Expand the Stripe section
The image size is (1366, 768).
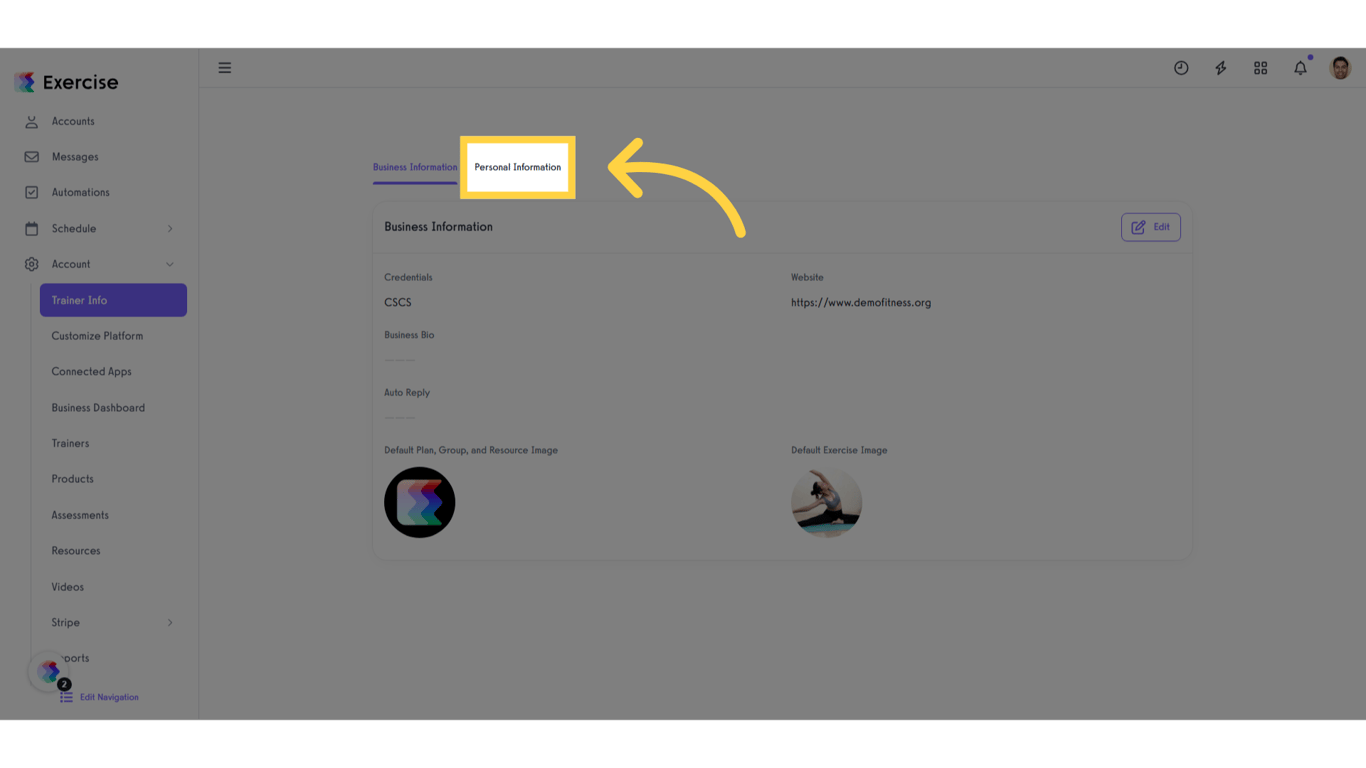[x=170, y=622]
